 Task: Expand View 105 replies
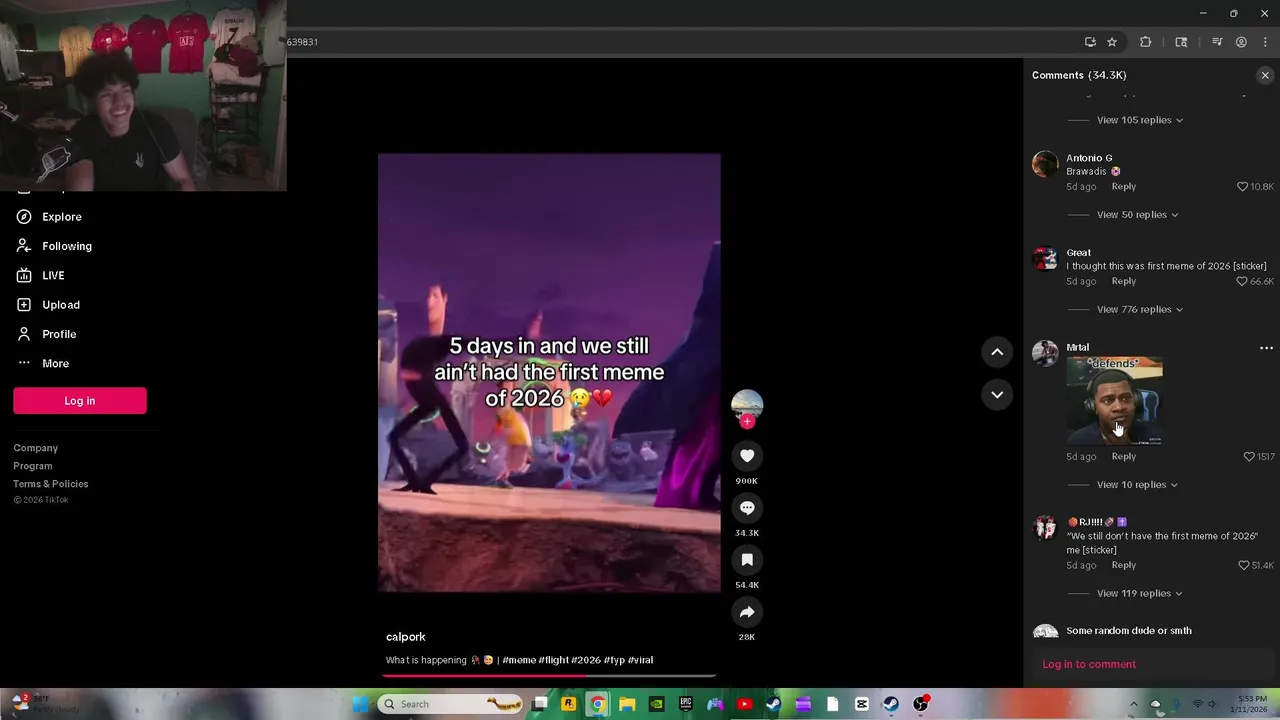tap(1139, 120)
